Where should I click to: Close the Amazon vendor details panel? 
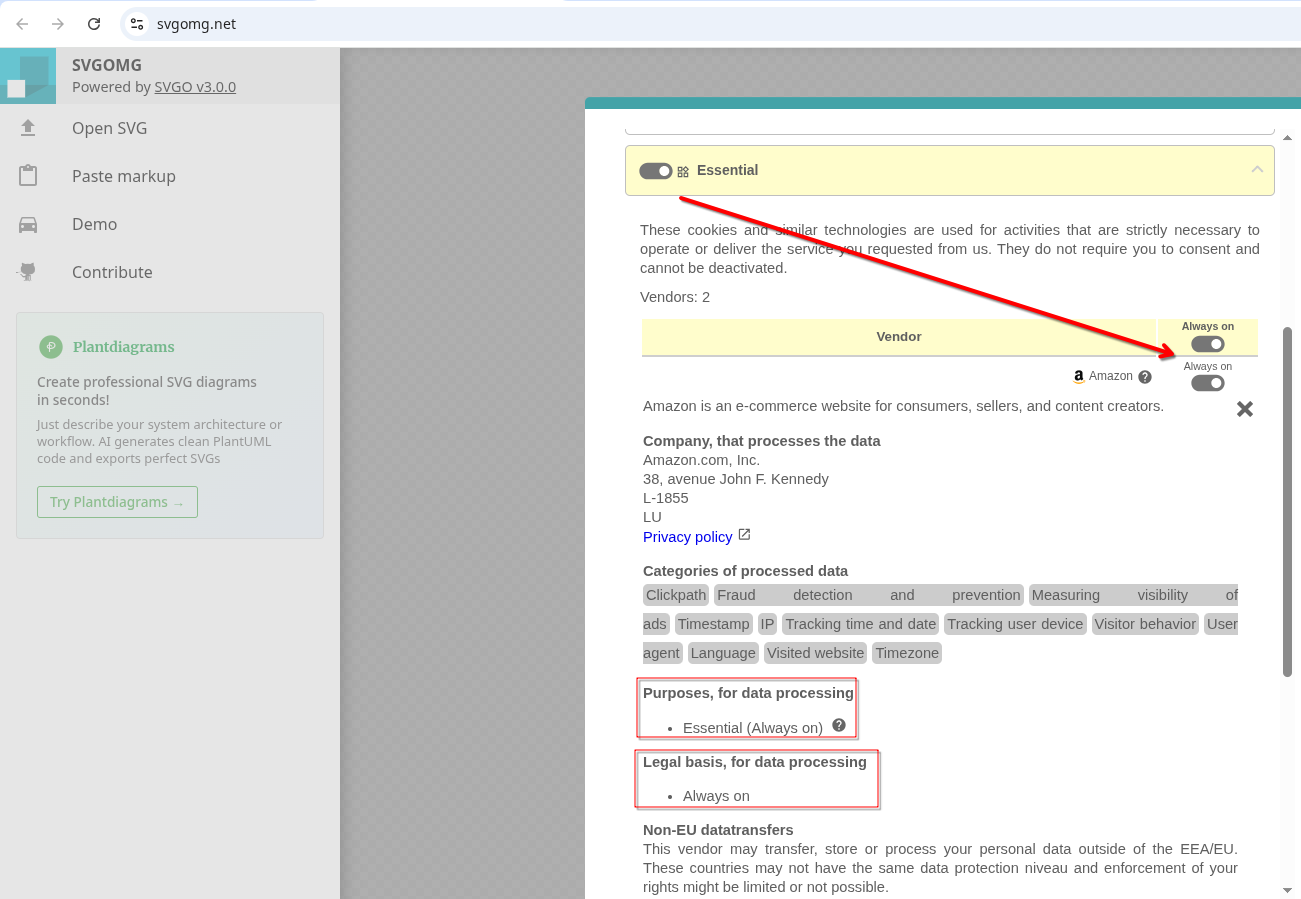tap(1244, 409)
